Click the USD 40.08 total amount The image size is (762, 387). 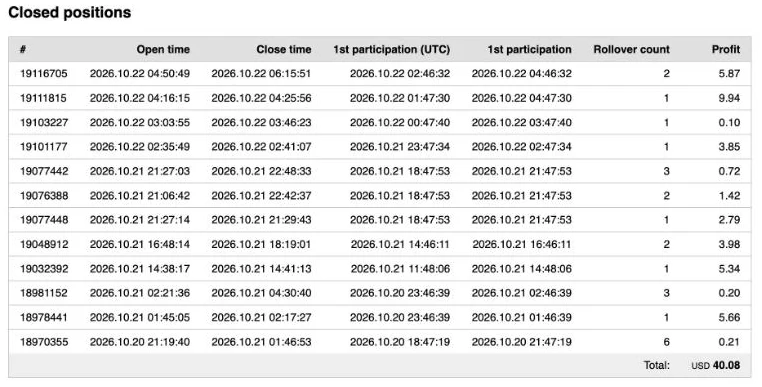pos(716,365)
